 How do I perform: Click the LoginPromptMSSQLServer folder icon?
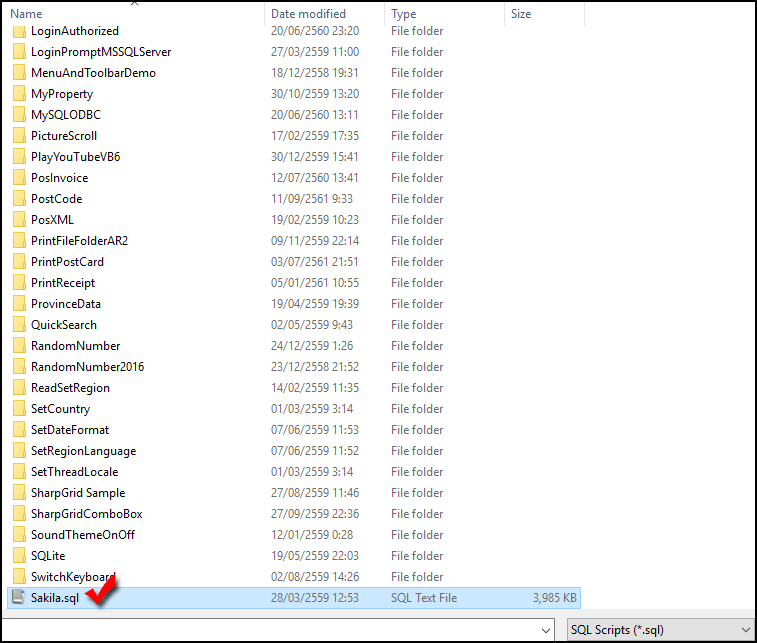point(19,52)
